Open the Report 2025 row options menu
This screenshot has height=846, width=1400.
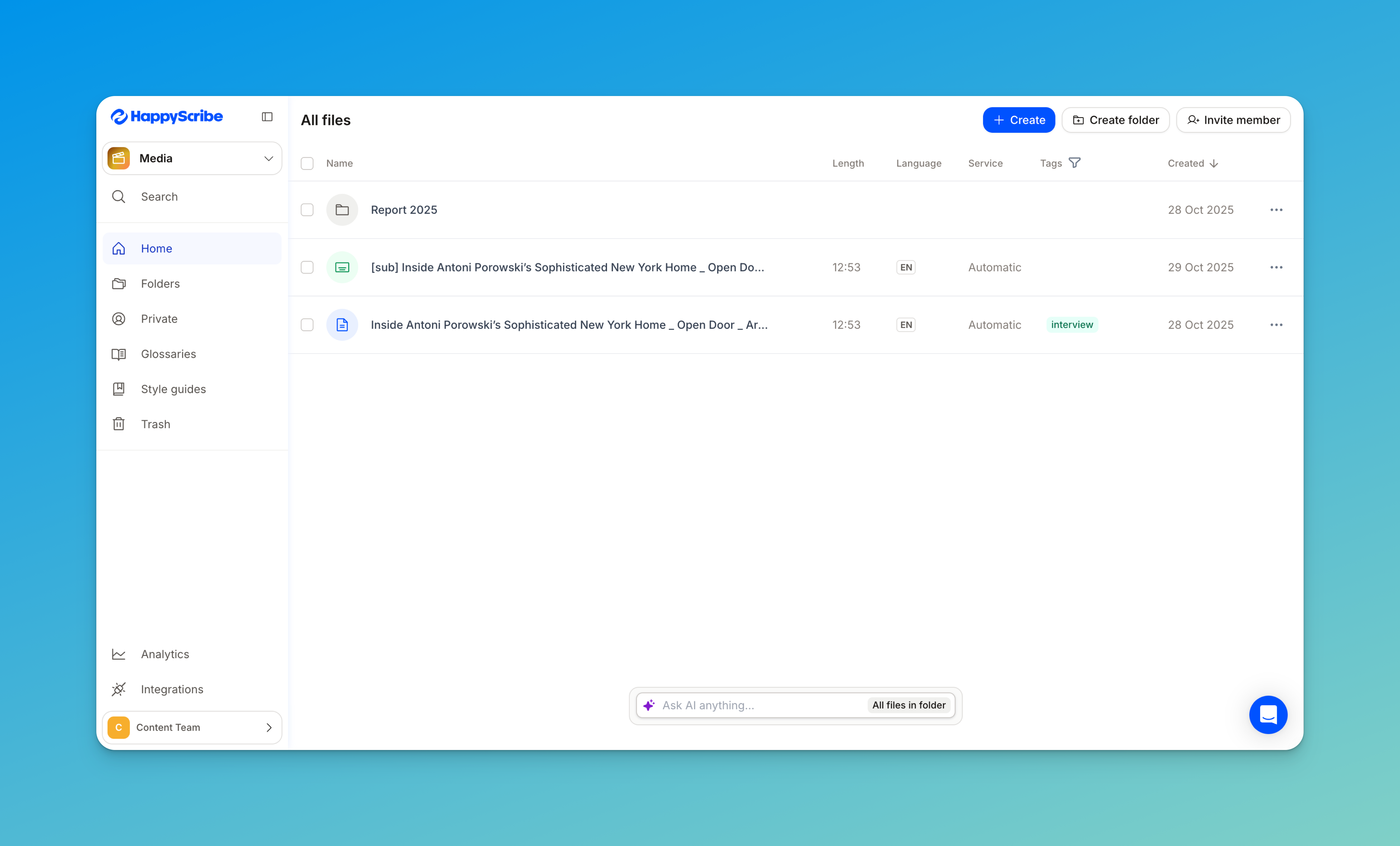(1276, 210)
